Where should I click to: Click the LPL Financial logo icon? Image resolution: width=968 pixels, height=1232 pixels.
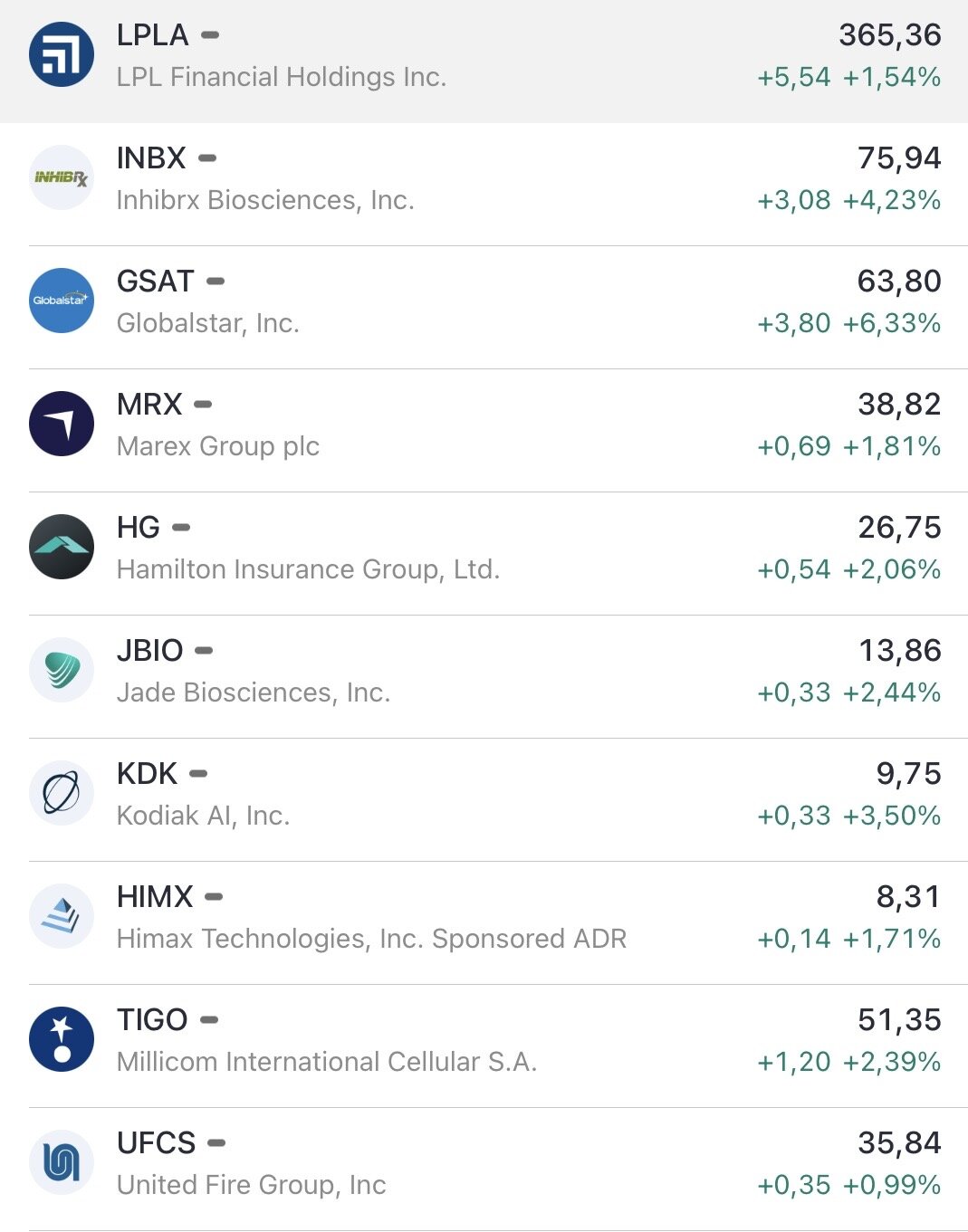tap(62, 55)
